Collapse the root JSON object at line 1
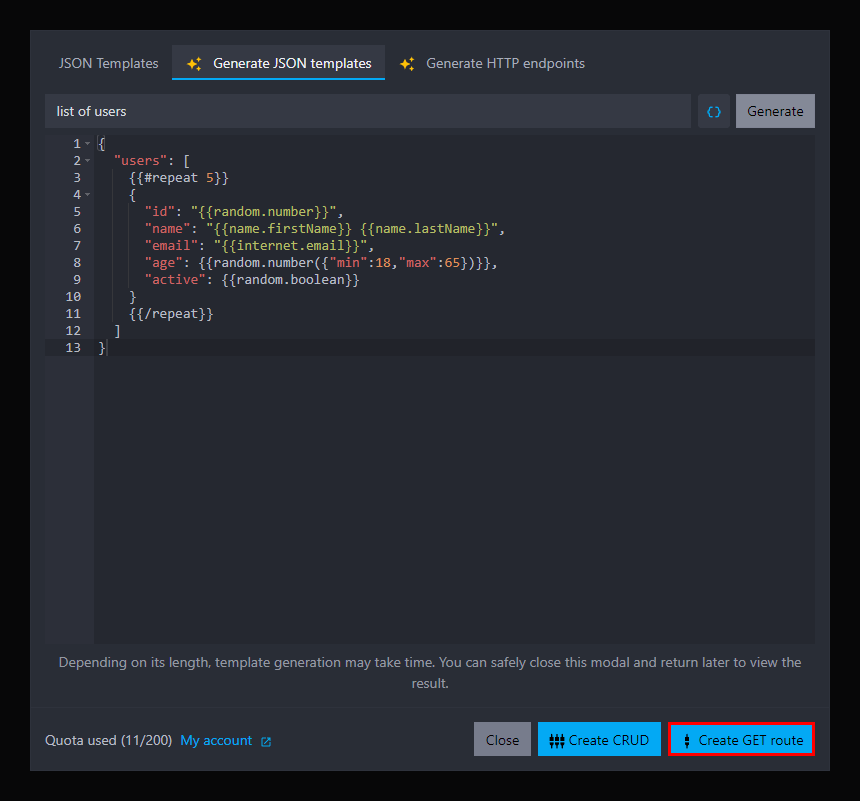 coord(87,142)
